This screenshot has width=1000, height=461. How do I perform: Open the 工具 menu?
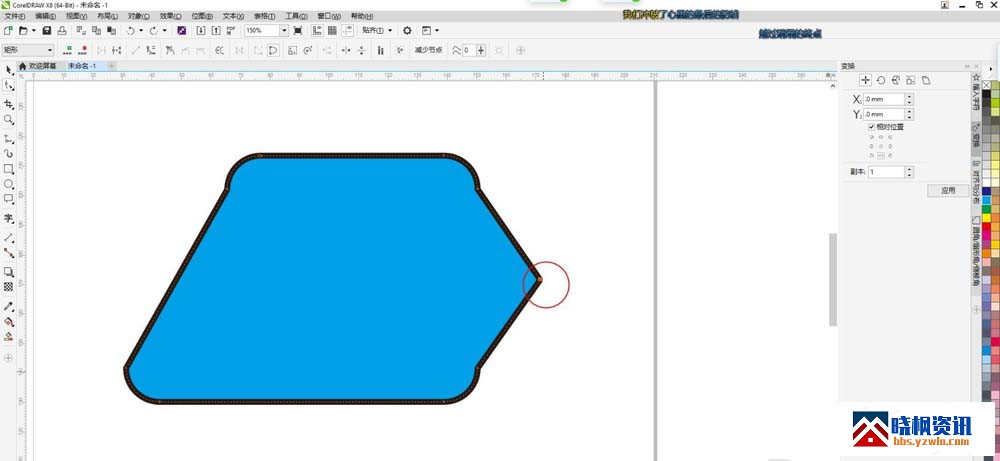[296, 16]
